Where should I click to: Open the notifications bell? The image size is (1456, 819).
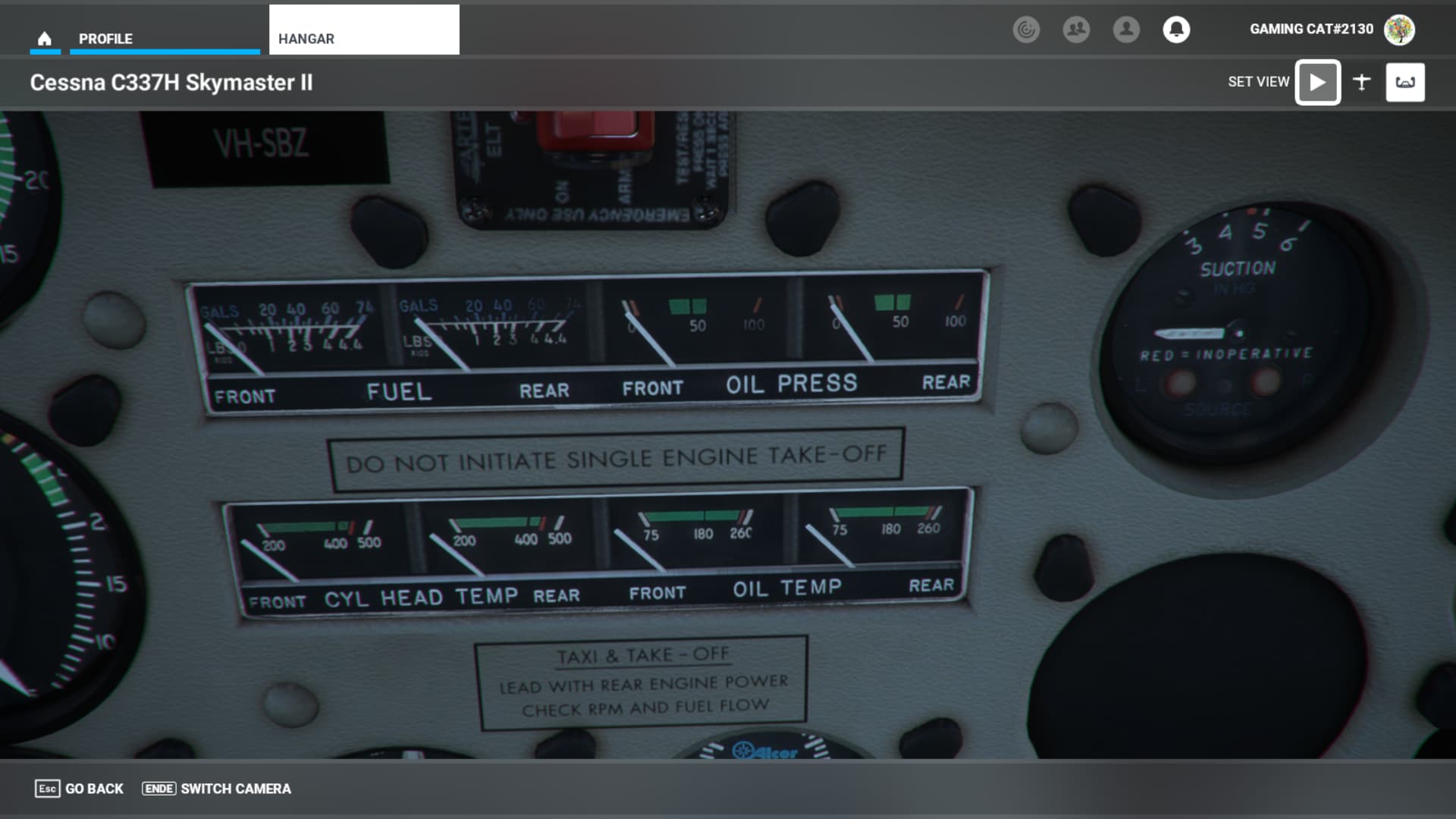(1176, 30)
